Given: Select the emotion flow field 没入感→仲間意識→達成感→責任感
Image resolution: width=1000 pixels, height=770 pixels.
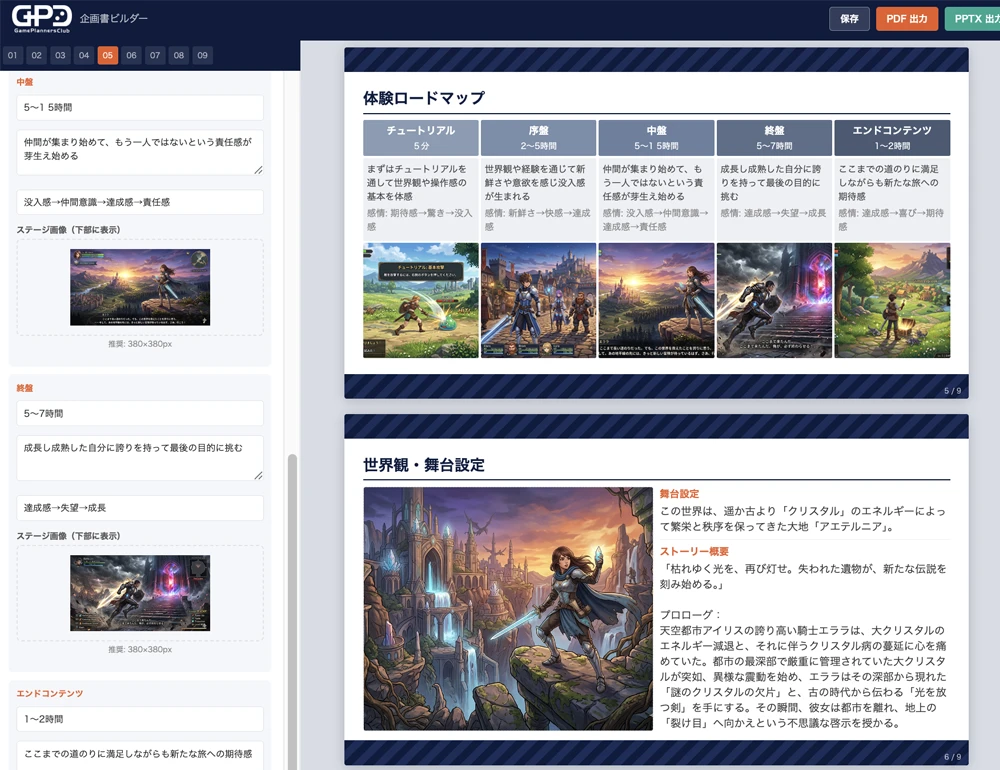Looking at the screenshot, I should pos(140,202).
